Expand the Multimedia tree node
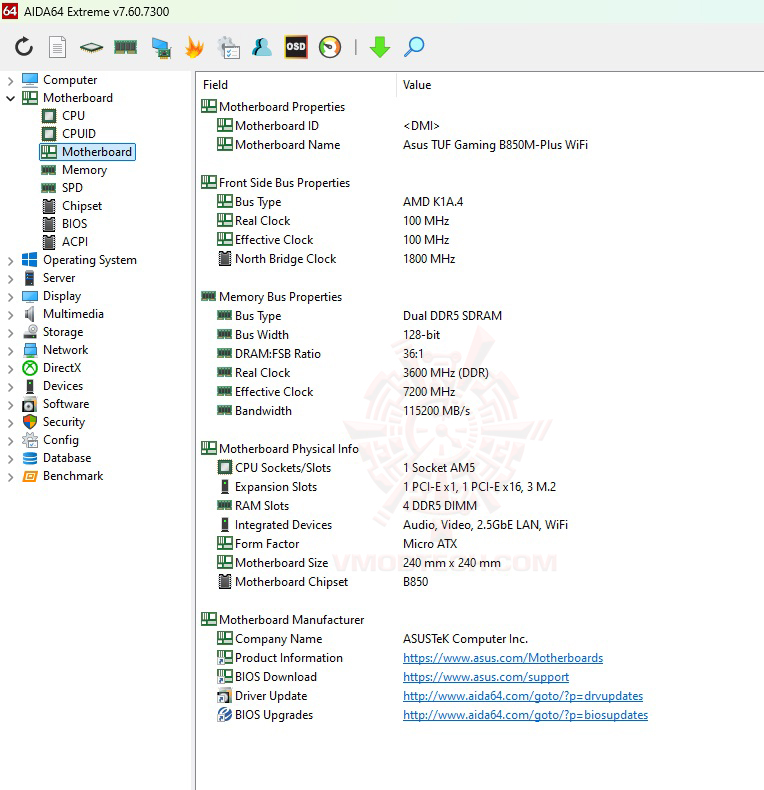Viewport: 764px width, 790px height. point(10,314)
